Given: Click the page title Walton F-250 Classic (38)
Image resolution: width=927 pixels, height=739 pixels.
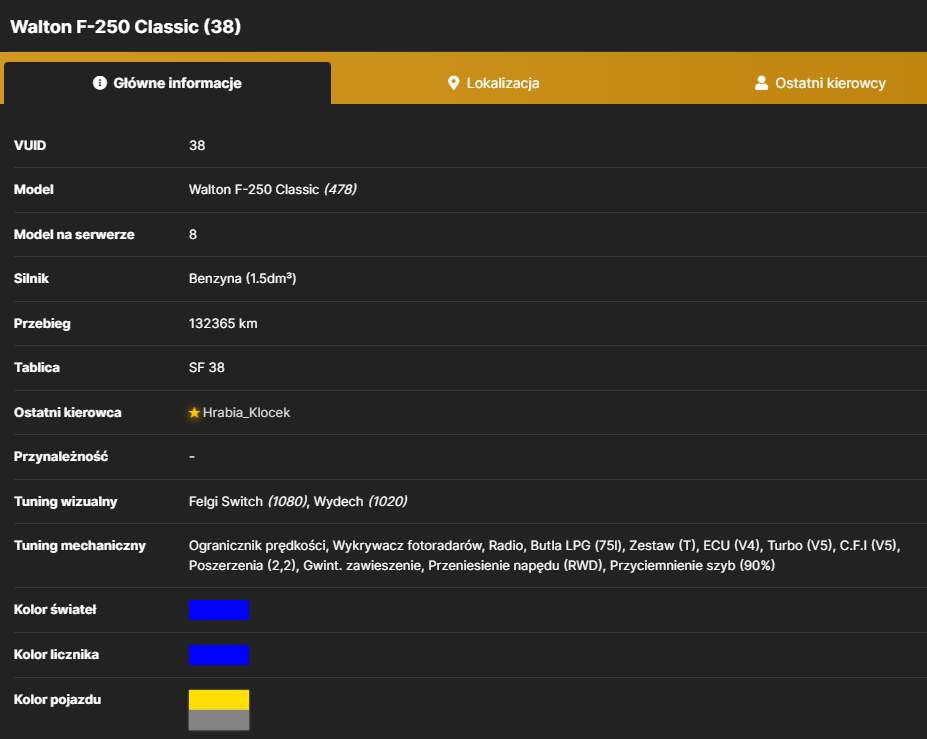Looking at the screenshot, I should coord(125,27).
